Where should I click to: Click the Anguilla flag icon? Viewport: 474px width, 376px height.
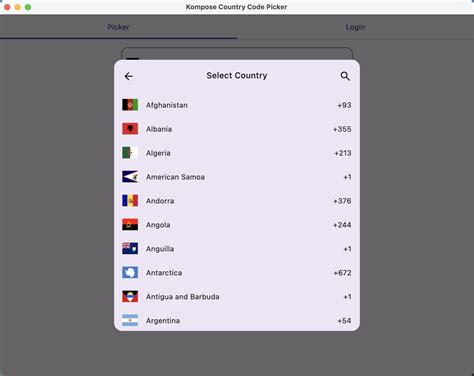coord(130,249)
